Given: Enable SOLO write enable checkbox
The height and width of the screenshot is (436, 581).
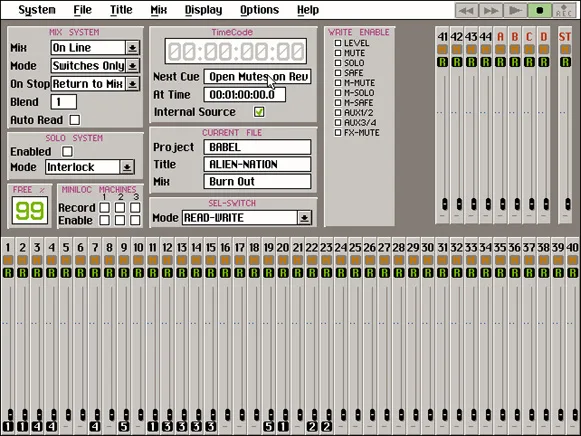Looking at the screenshot, I should 338,63.
